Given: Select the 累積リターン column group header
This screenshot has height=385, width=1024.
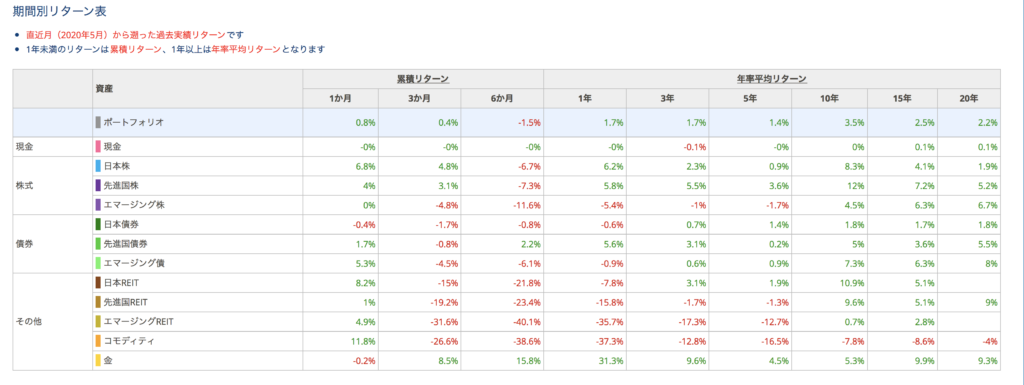Looking at the screenshot, I should [423, 78].
